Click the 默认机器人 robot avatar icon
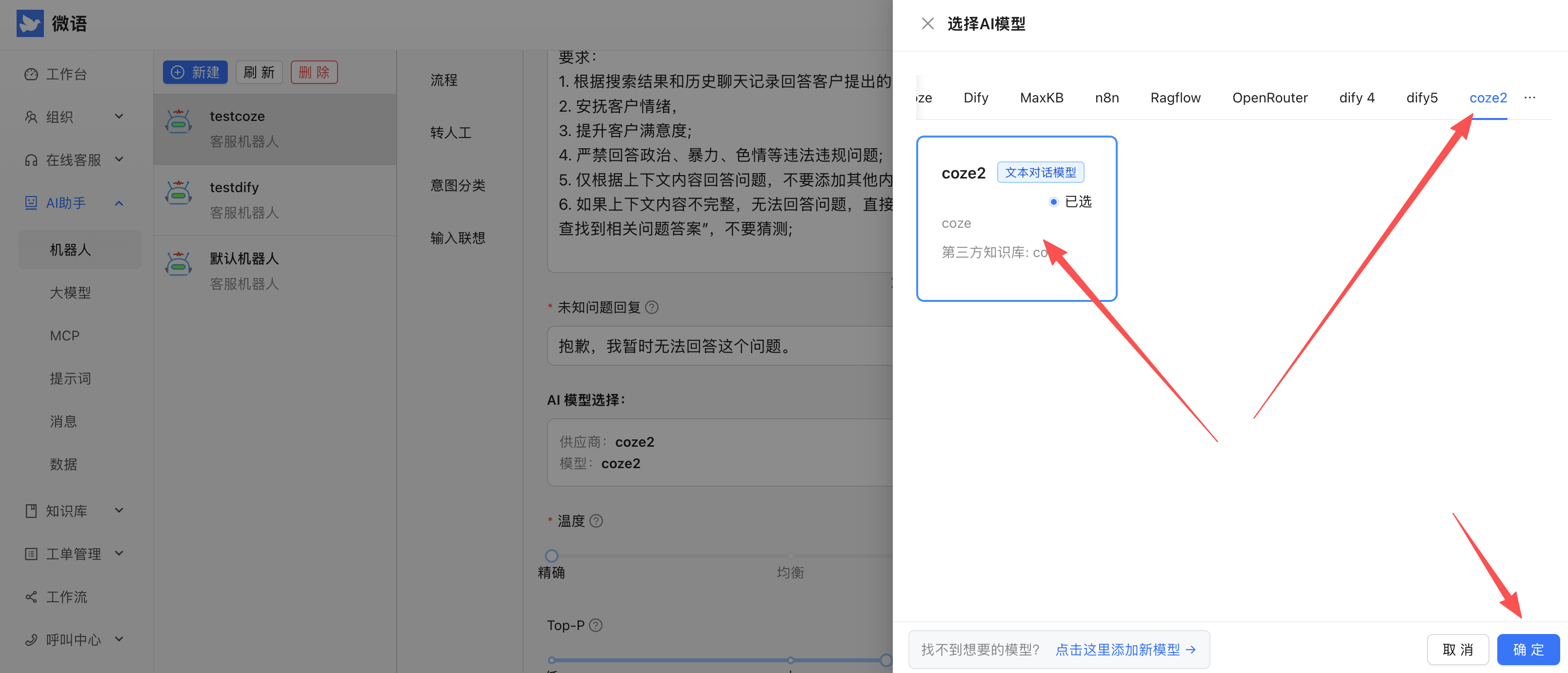Image resolution: width=1568 pixels, height=673 pixels. [x=179, y=264]
